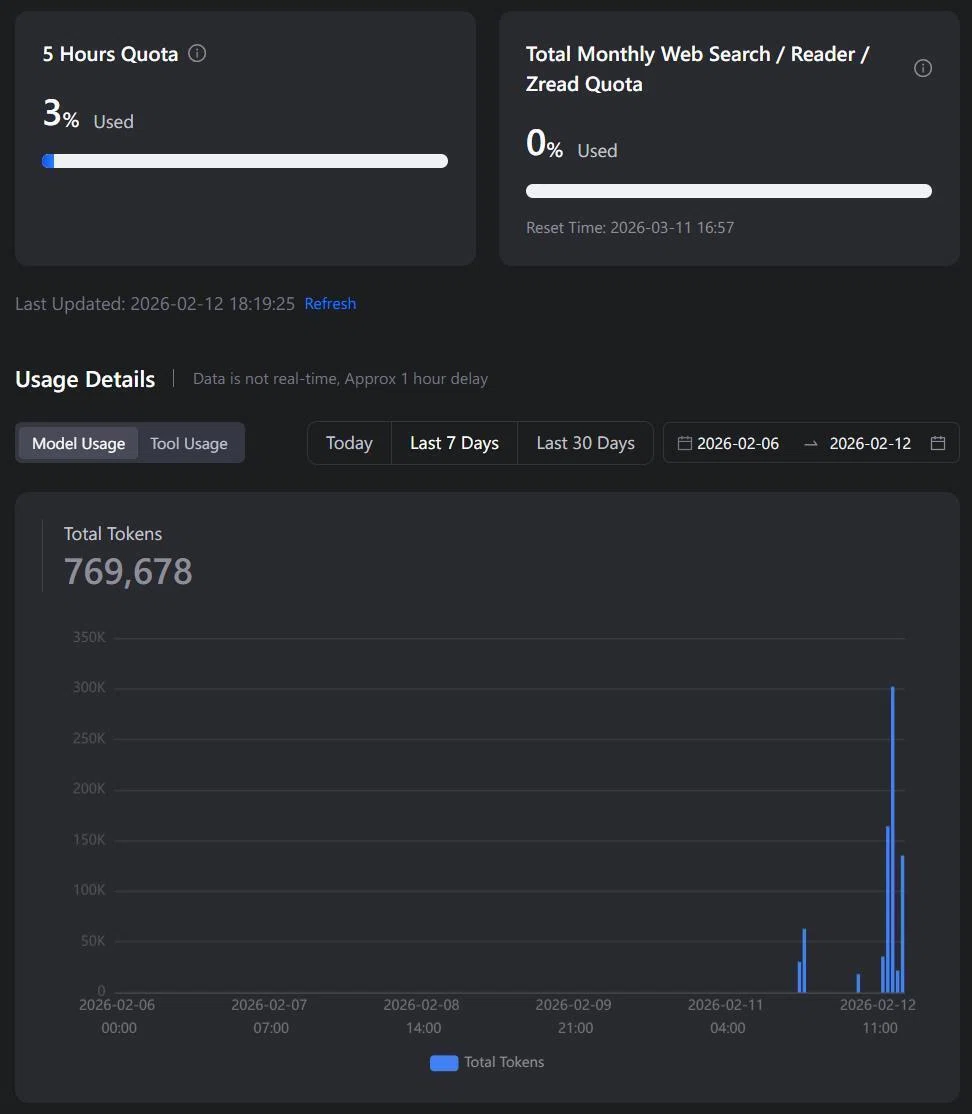Click the 2026-02-06 00:00 axis label
The image size is (972, 1114).
pos(117,1016)
